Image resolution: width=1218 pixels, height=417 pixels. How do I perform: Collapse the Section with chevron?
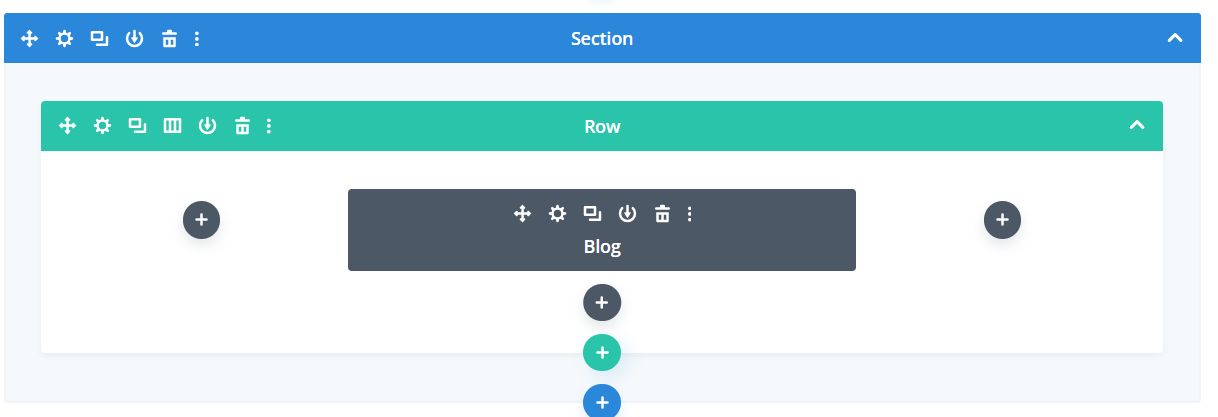pyautogui.click(x=1175, y=38)
